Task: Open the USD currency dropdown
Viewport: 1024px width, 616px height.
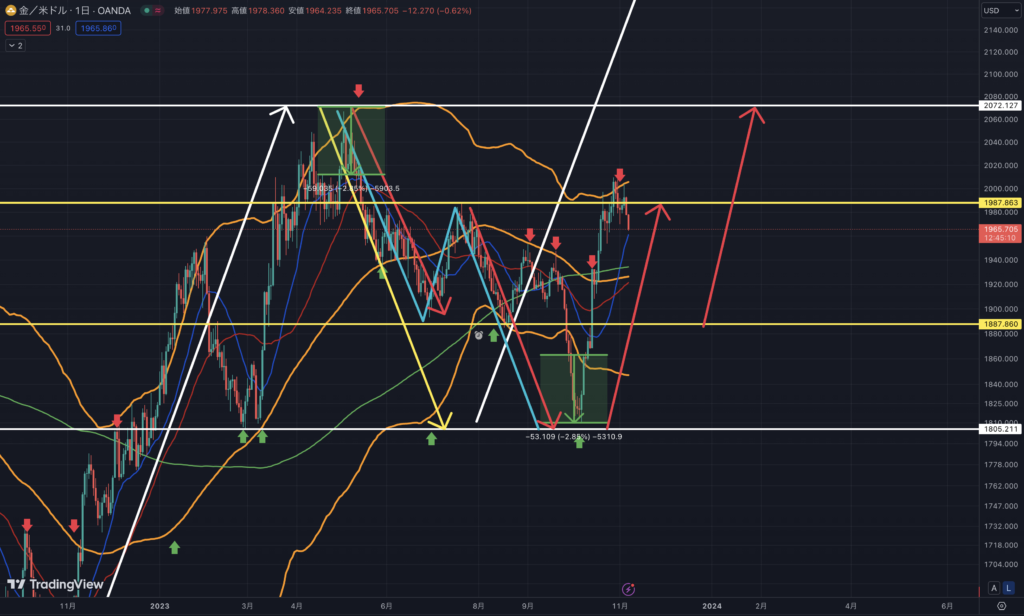Action: (1000, 10)
